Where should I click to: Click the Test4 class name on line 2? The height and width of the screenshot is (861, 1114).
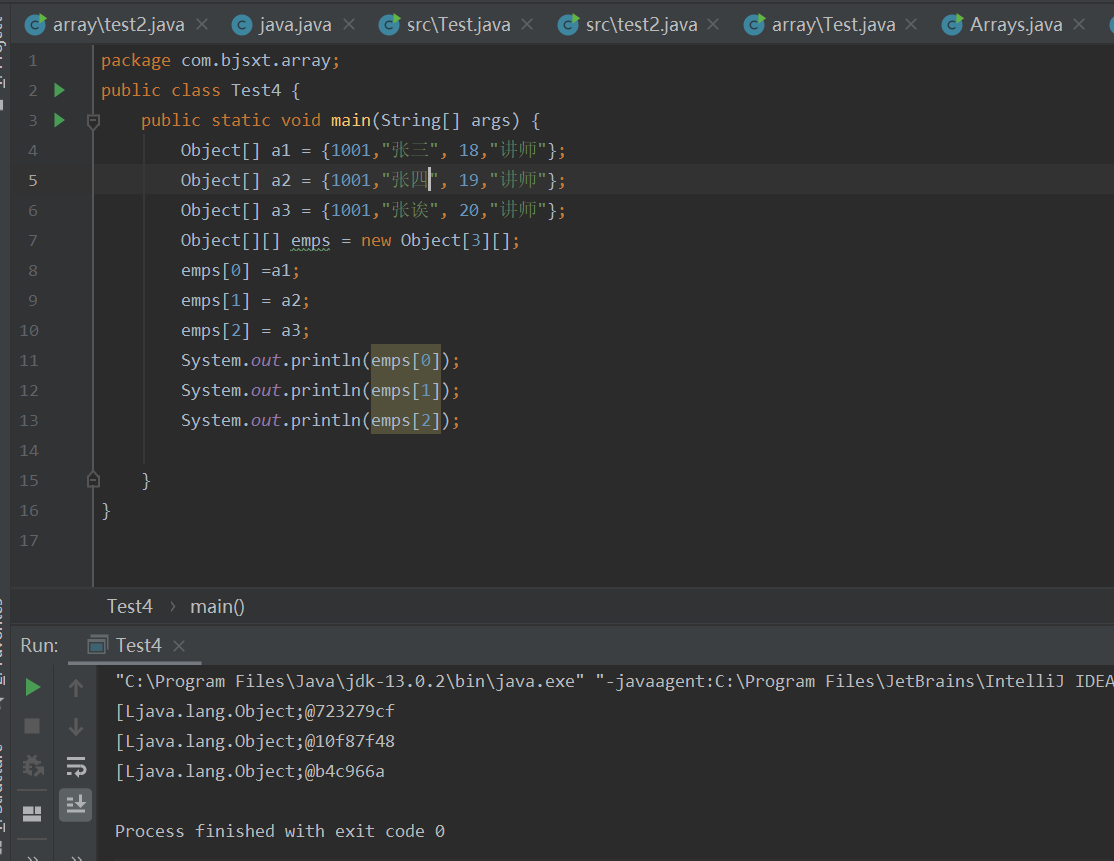pyautogui.click(x=256, y=90)
